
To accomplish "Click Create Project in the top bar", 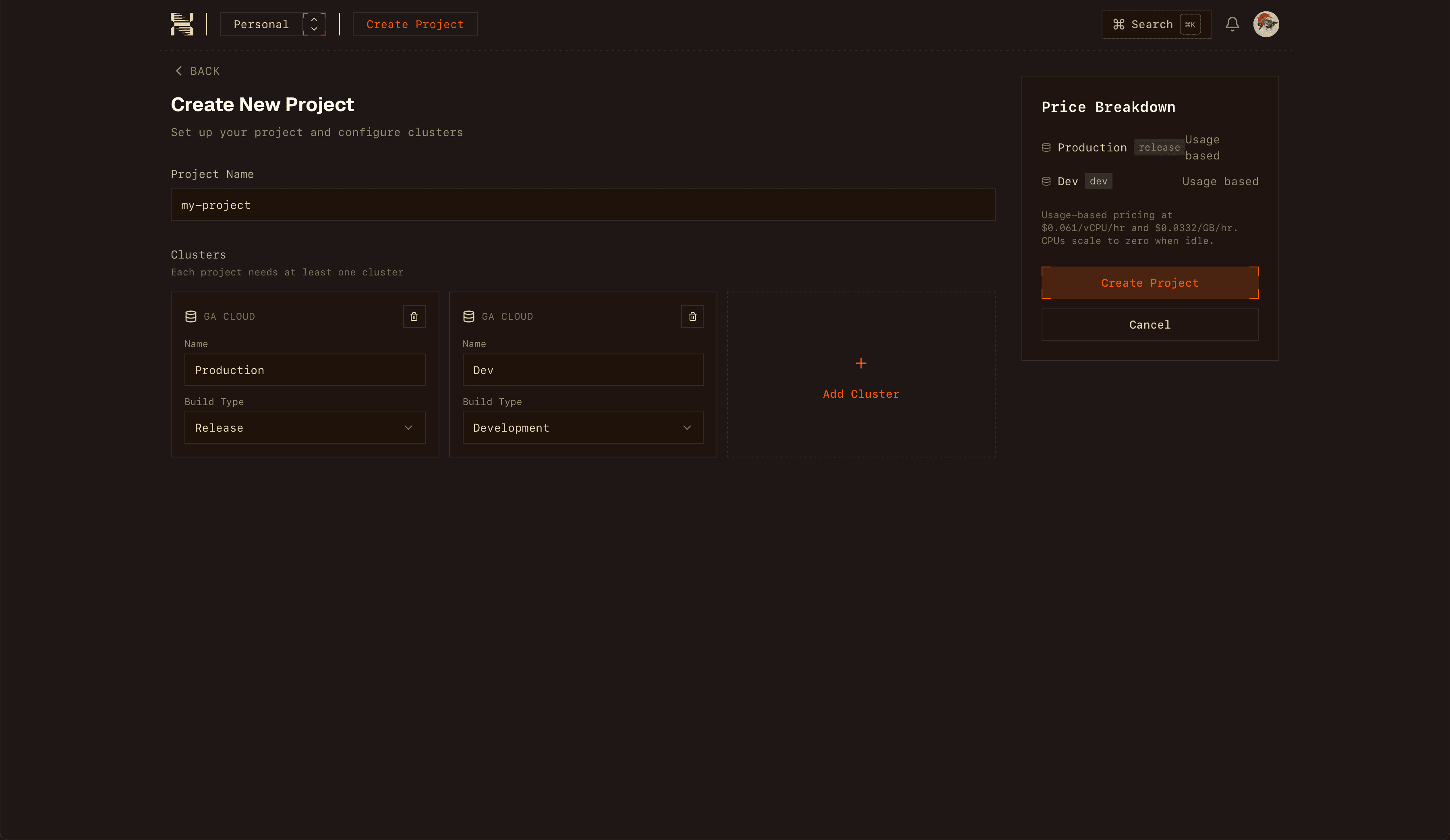I will [415, 24].
